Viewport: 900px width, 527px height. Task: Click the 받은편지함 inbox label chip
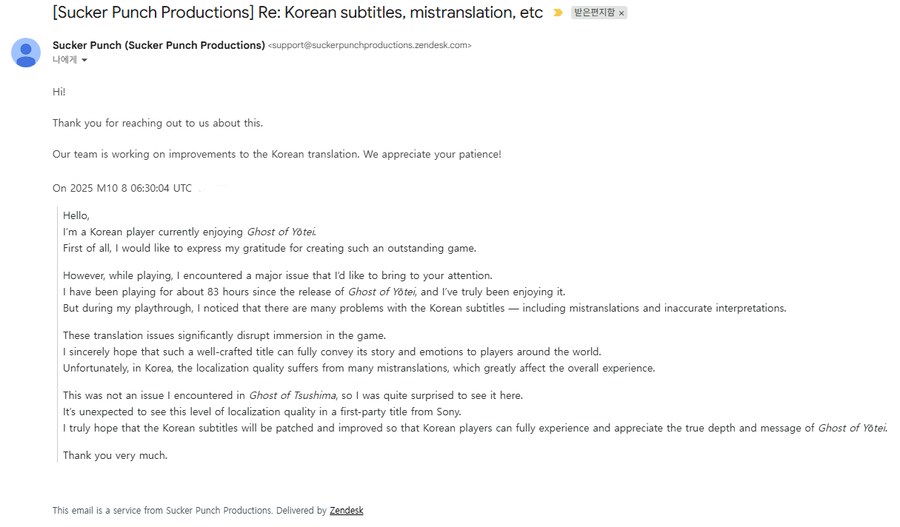click(594, 13)
